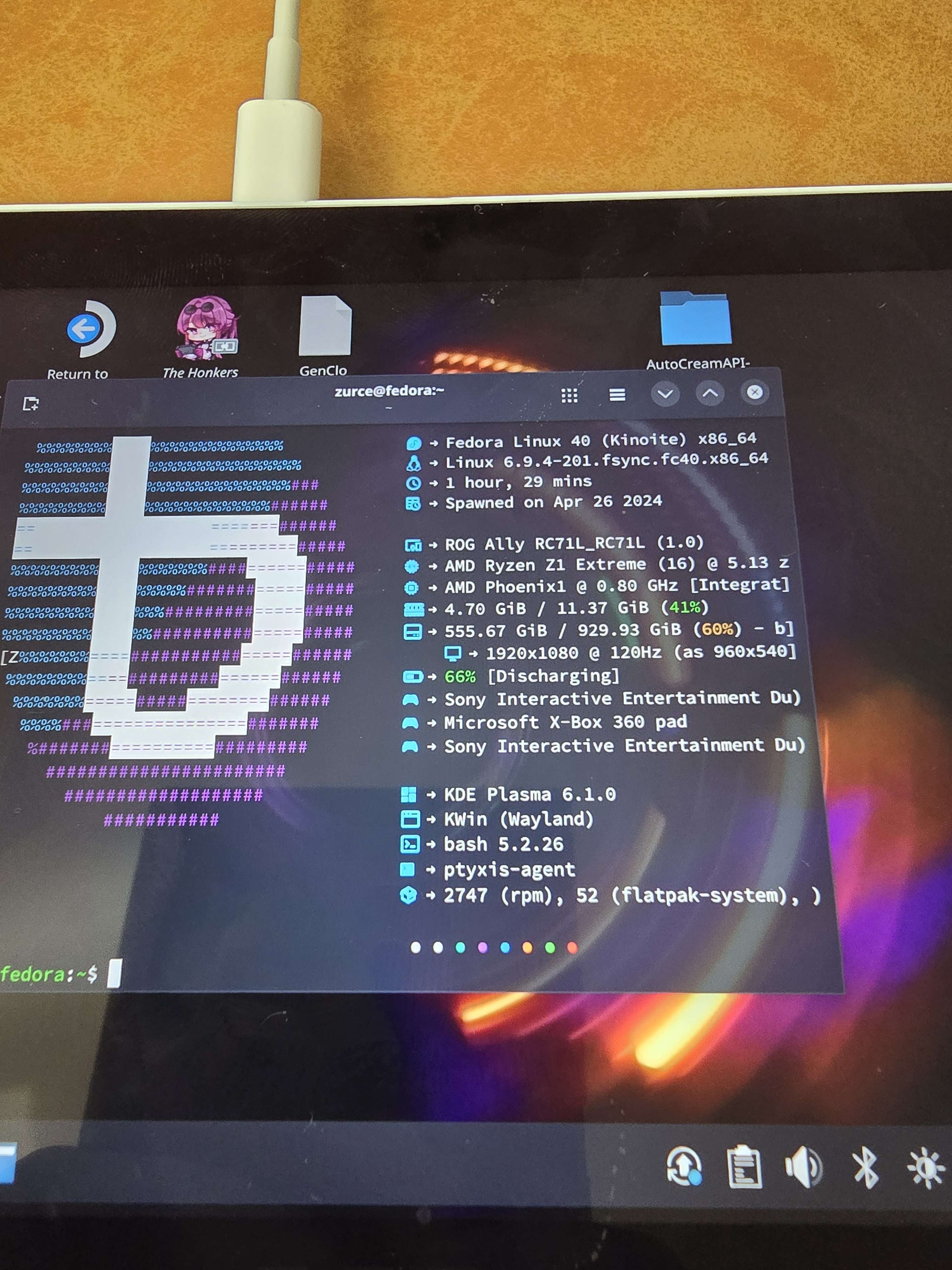Minimize terminal with the down chevron
952x1270 pixels.
click(665, 394)
